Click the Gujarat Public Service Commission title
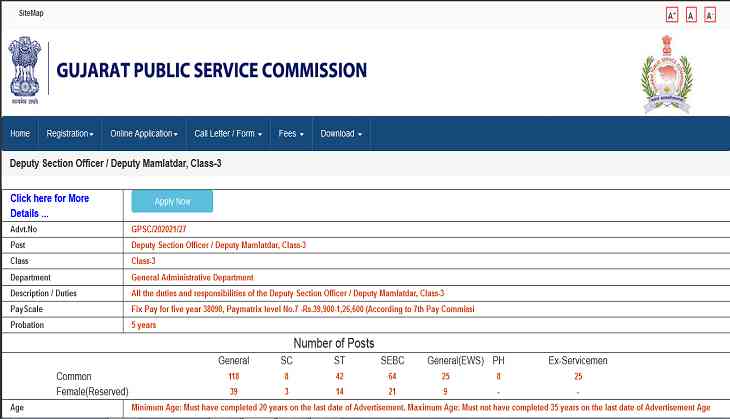 (x=211, y=70)
